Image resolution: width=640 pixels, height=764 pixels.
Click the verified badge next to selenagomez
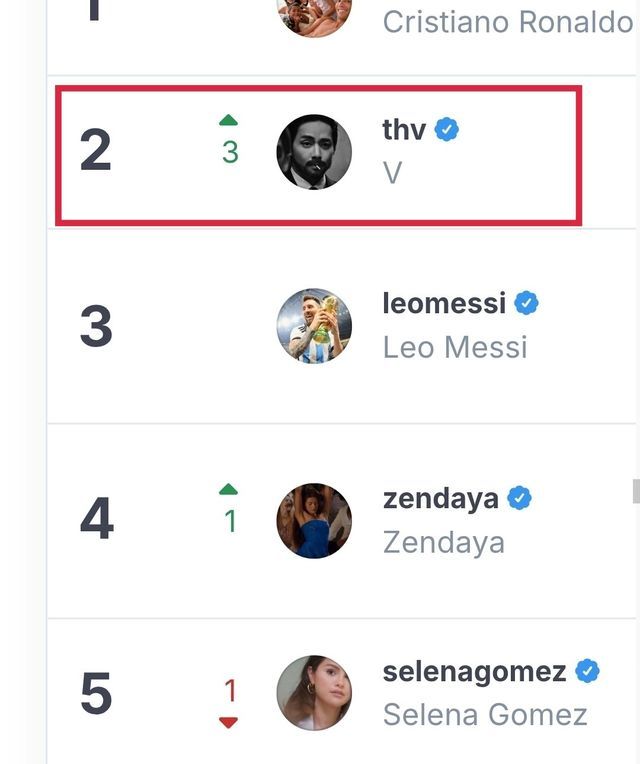(587, 671)
